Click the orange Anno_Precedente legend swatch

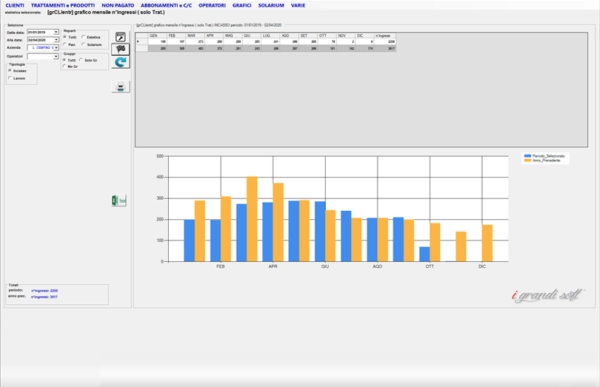[528, 160]
